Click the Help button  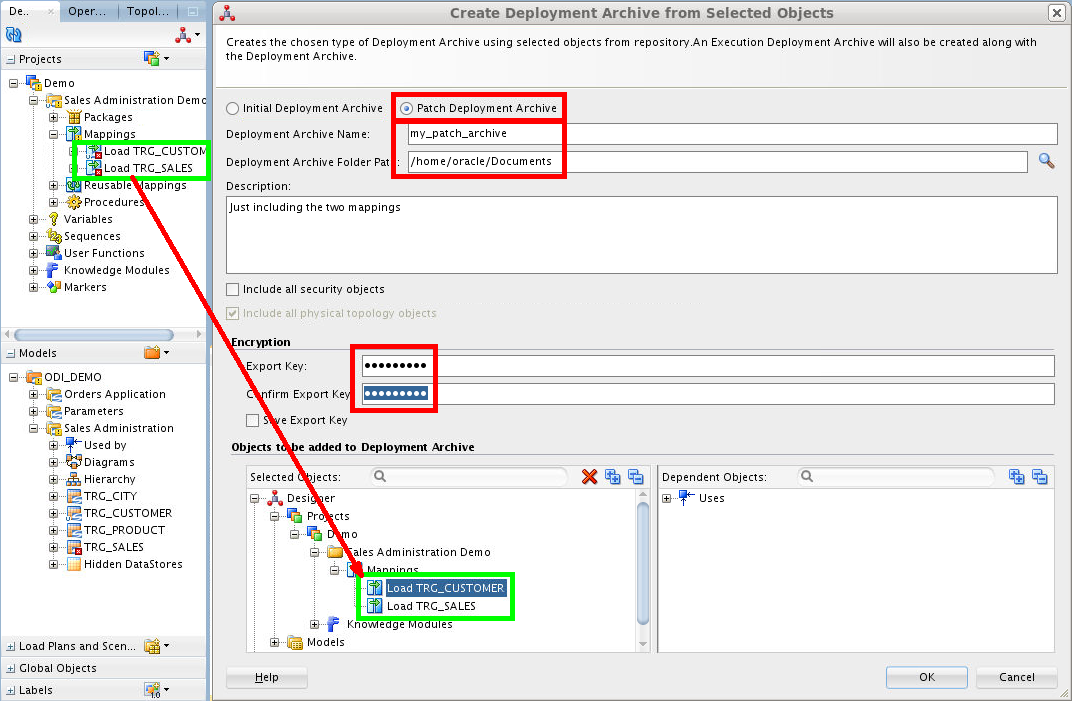click(267, 677)
